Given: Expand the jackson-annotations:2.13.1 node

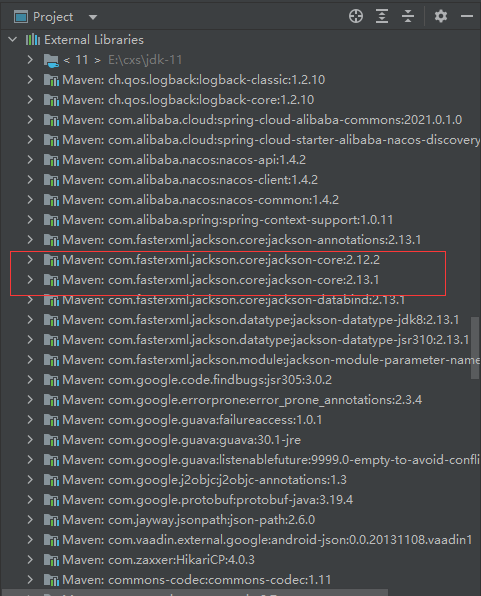Looking at the screenshot, I should (30, 240).
